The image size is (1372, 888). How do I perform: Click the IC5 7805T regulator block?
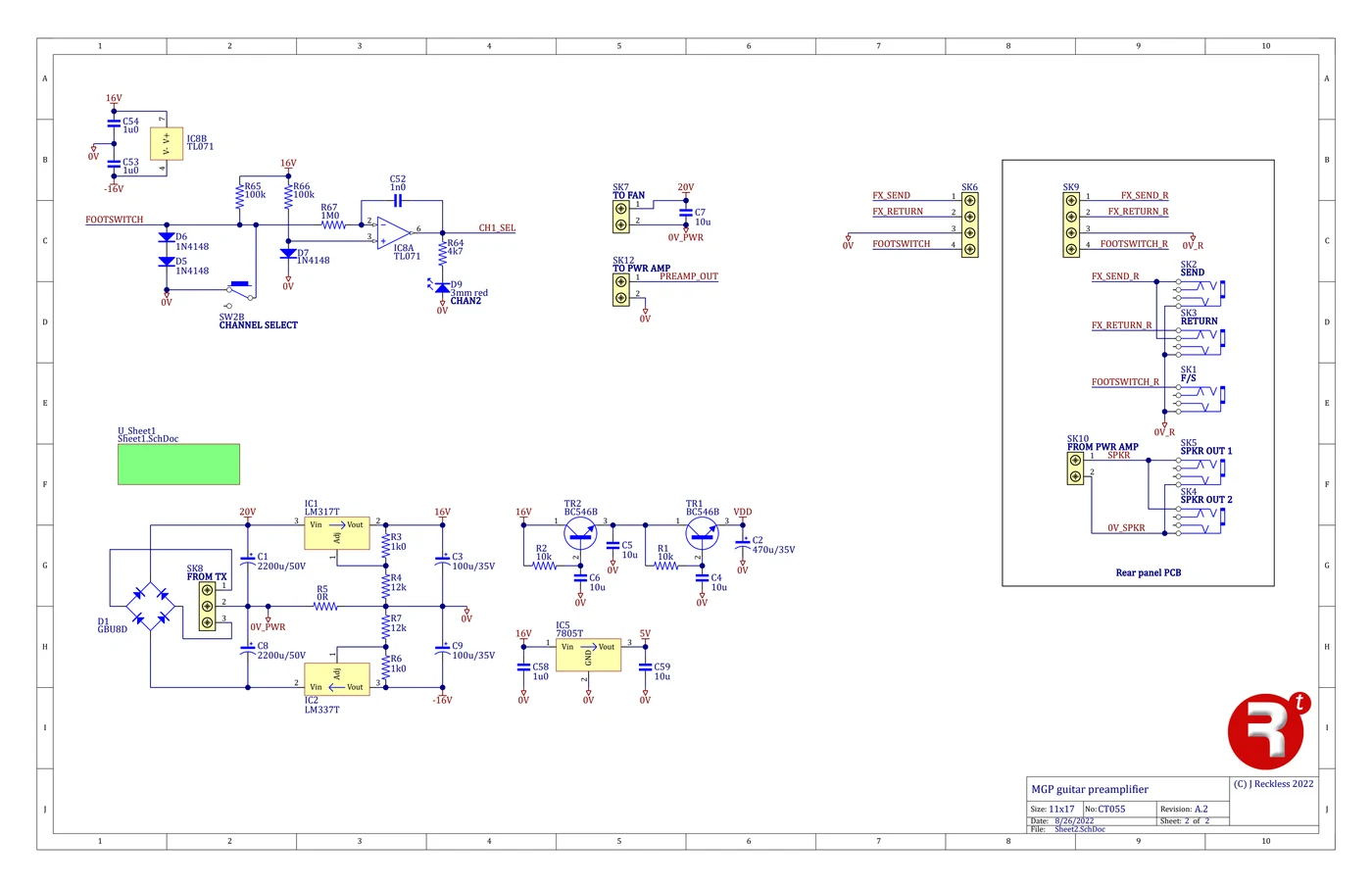[588, 655]
